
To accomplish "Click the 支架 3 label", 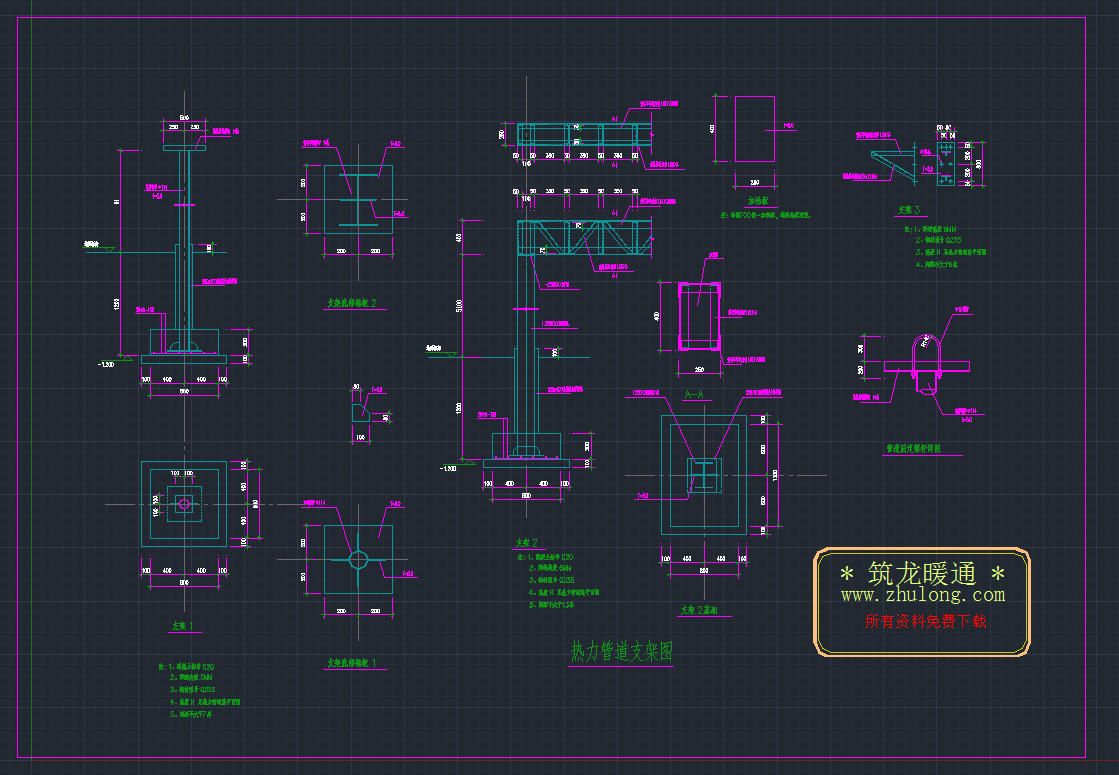I will (x=908, y=211).
